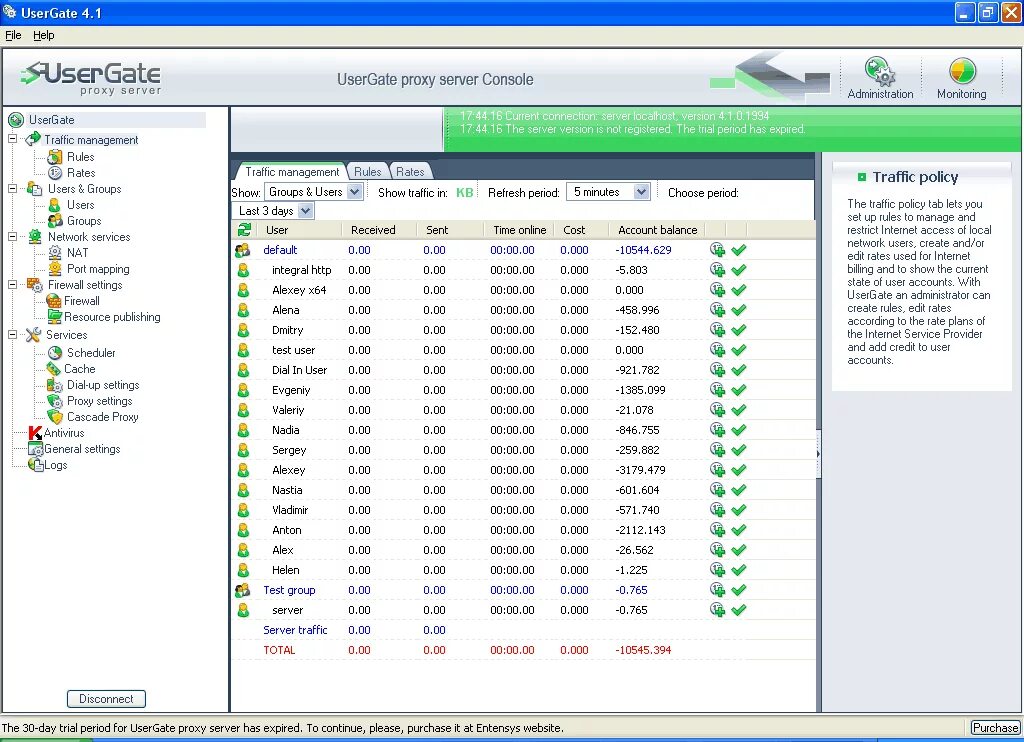Switch to the Rates tab

(410, 172)
